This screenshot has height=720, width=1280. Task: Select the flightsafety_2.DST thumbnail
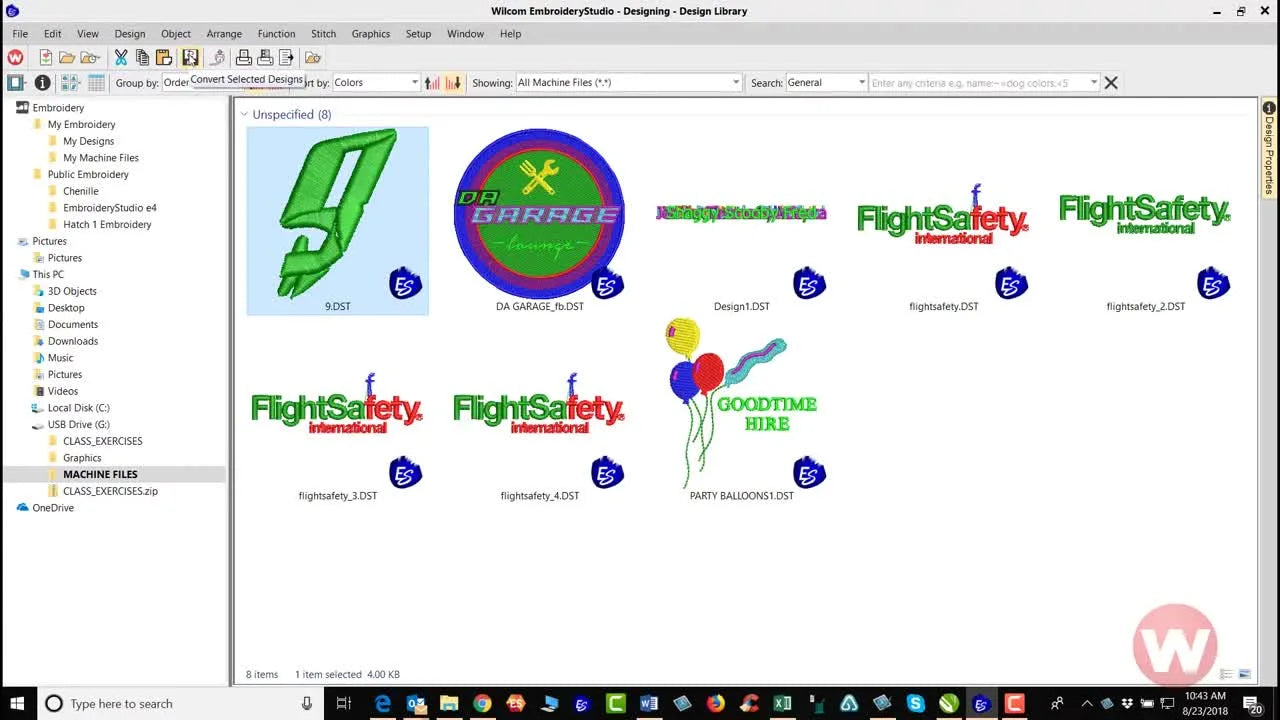(1146, 220)
